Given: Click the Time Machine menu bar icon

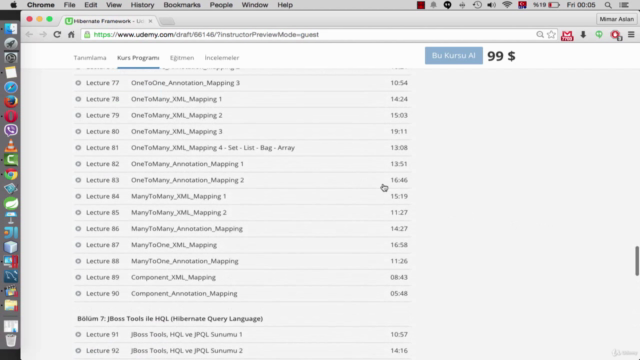Looking at the screenshot, I should pyautogui.click(x=477, y=5).
